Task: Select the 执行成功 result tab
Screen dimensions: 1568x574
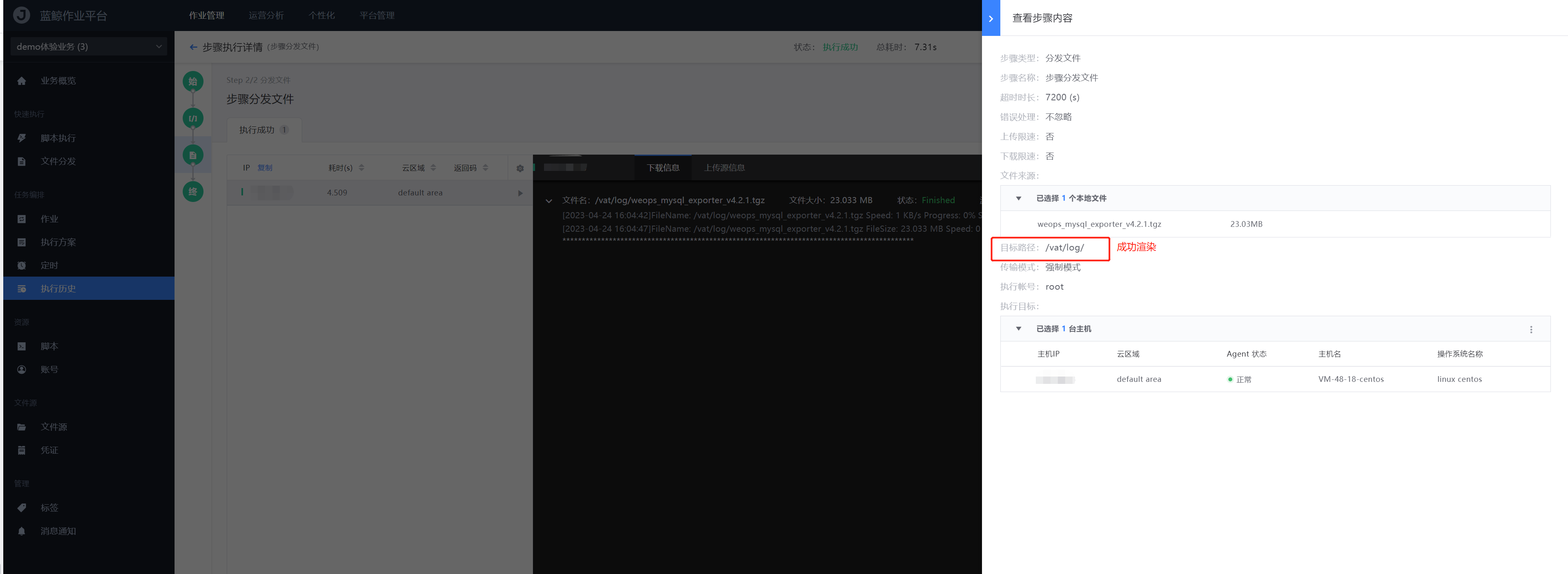Action: tap(263, 130)
